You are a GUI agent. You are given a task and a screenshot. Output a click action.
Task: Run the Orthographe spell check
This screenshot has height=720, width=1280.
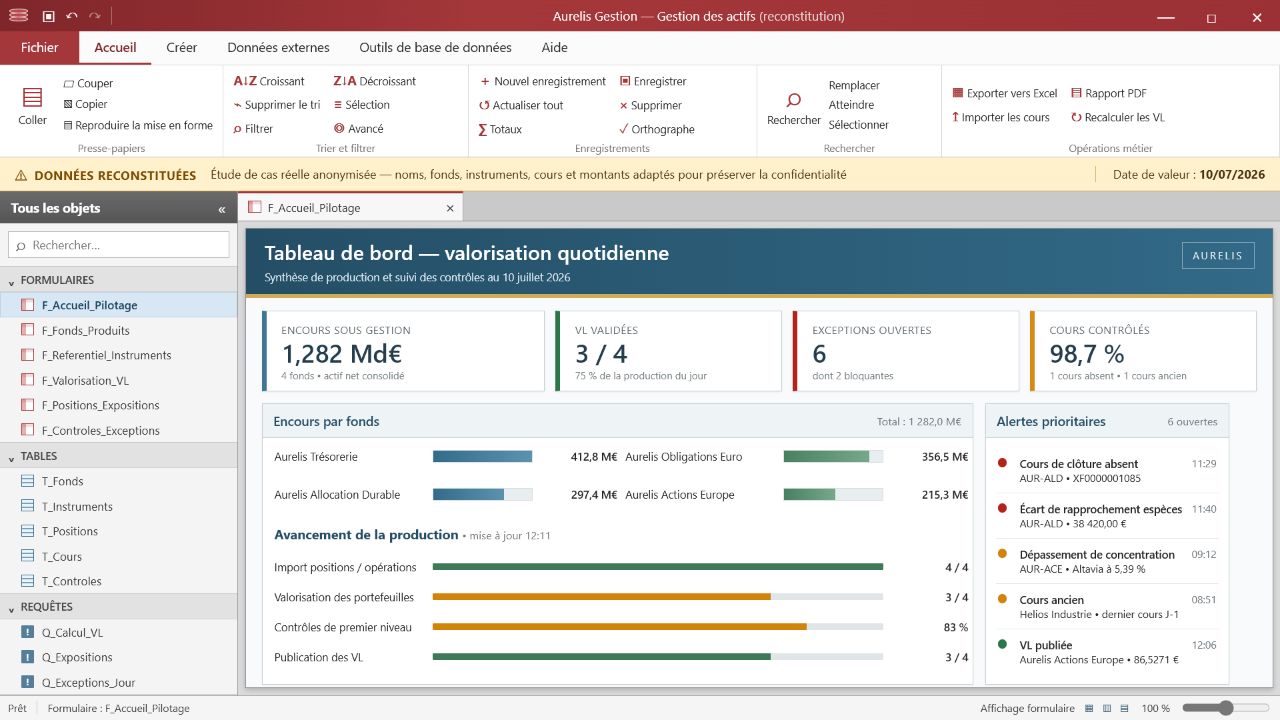pos(656,129)
